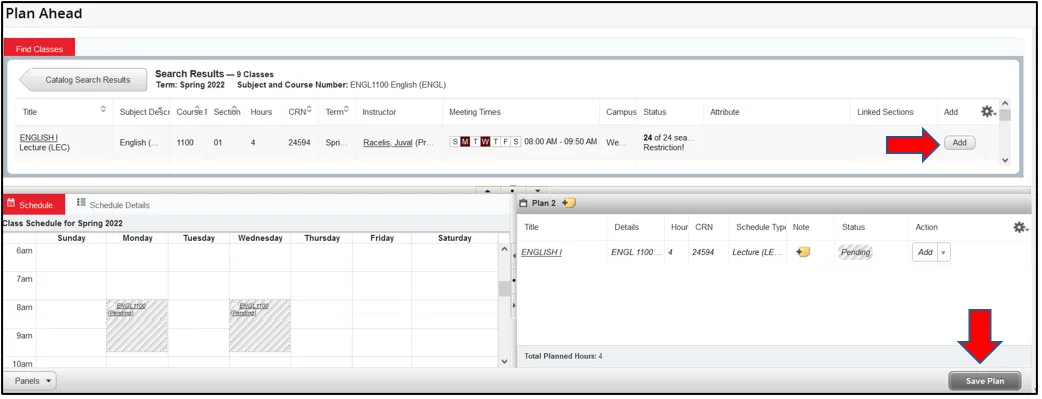
Task: Open the note icon in ENGLISH I plan row
Action: [x=803, y=252]
